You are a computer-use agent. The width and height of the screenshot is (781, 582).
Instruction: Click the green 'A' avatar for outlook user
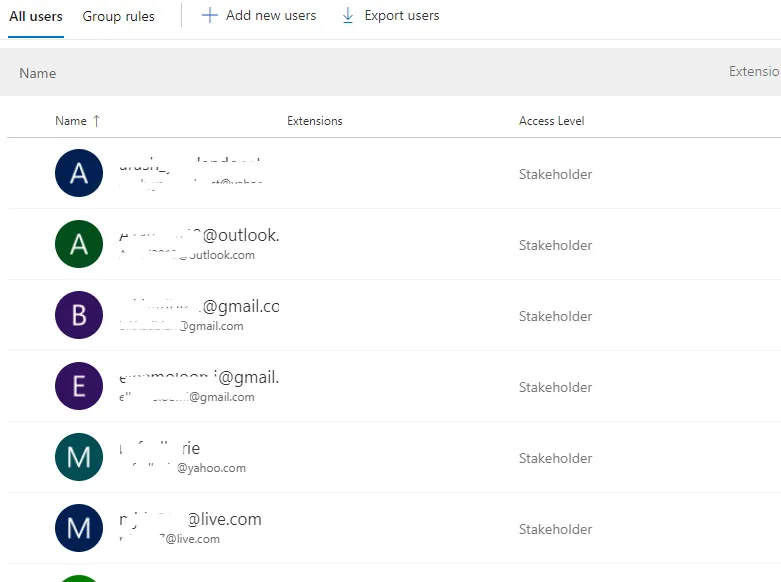79,245
